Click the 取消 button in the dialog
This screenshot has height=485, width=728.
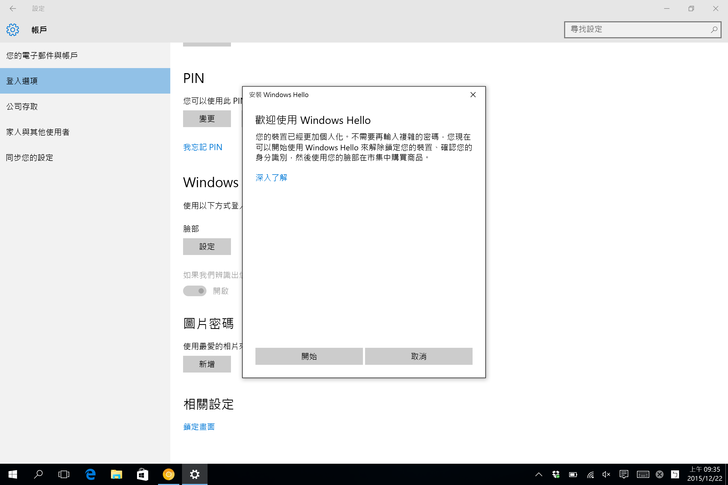(x=418, y=356)
